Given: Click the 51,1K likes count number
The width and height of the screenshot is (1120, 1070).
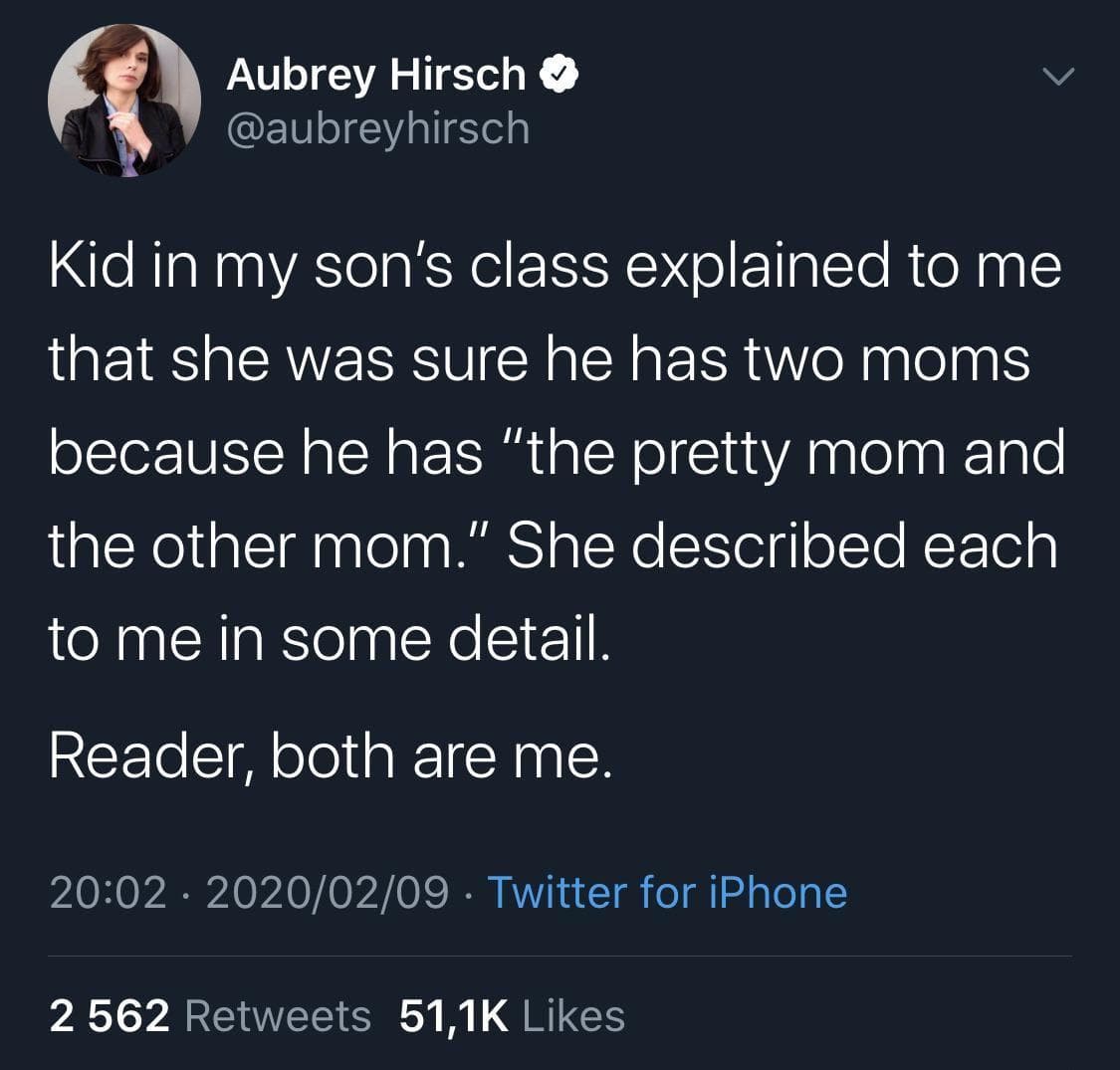Looking at the screenshot, I should click(453, 1015).
